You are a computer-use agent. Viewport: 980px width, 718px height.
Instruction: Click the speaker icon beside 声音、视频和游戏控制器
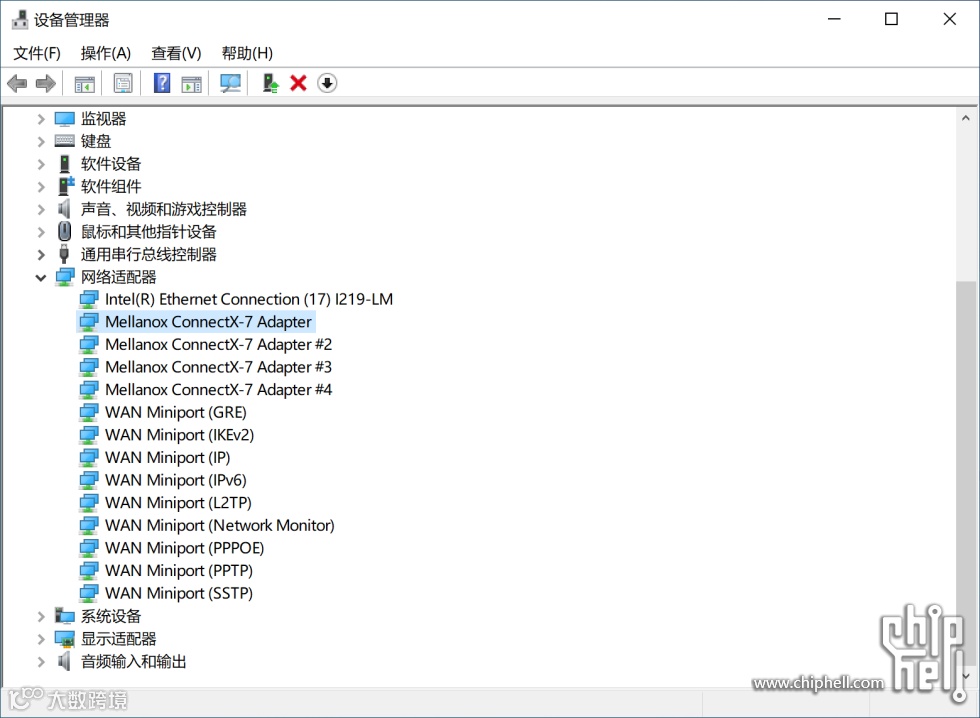(64, 209)
